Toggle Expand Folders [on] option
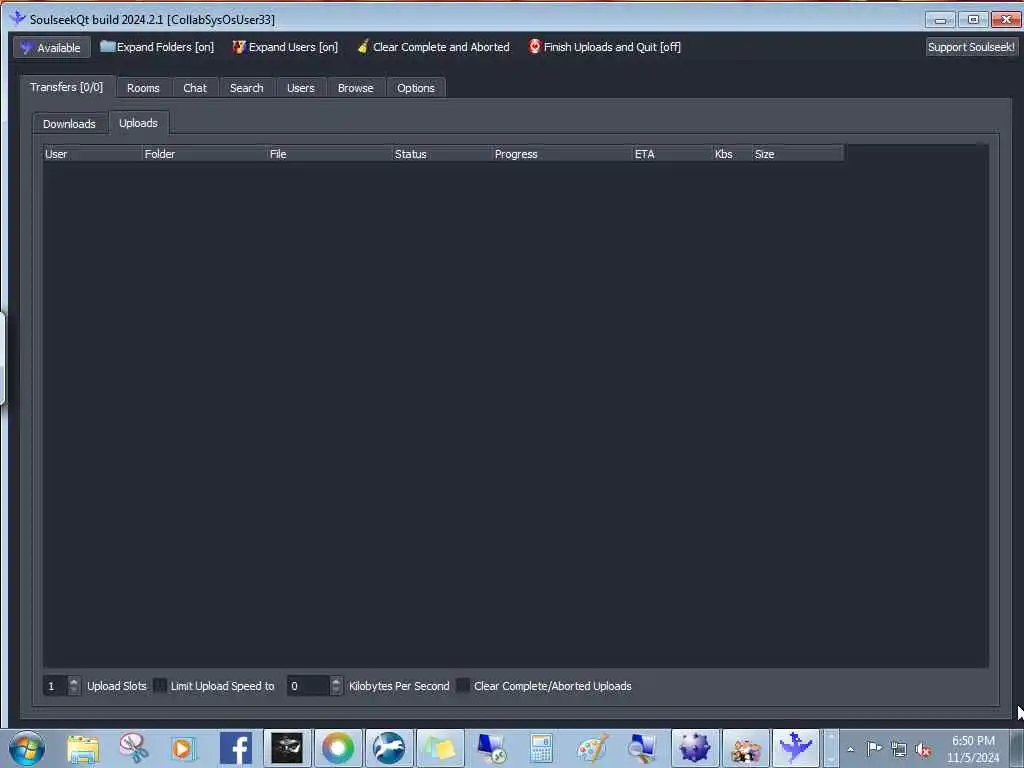This screenshot has width=1024, height=768. [x=157, y=47]
